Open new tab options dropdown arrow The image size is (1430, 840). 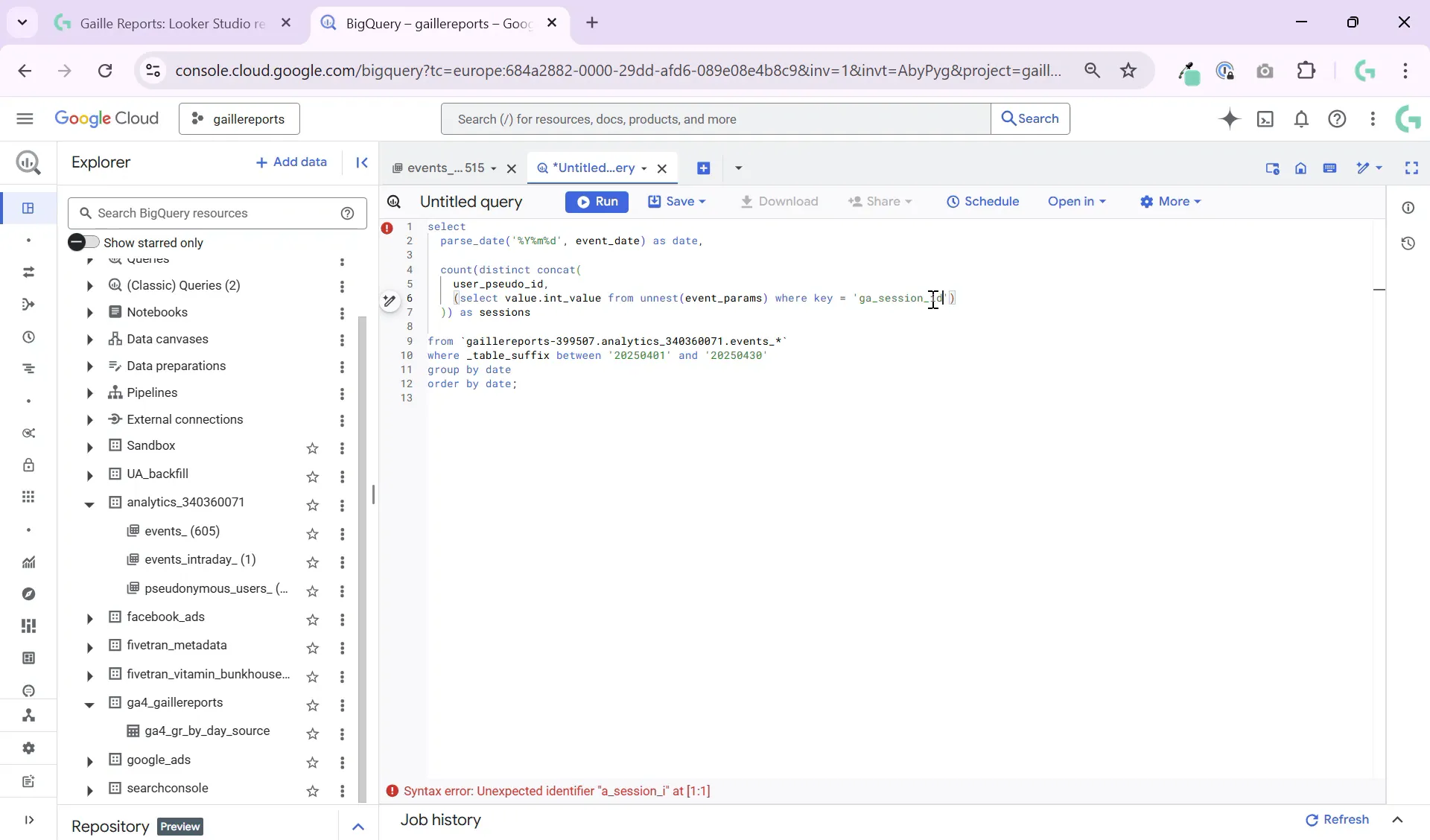click(x=738, y=168)
